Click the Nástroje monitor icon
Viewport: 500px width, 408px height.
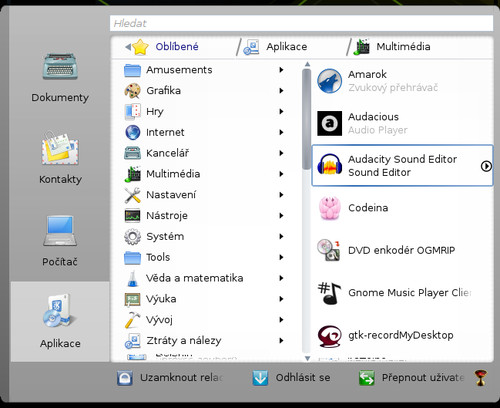tap(132, 216)
